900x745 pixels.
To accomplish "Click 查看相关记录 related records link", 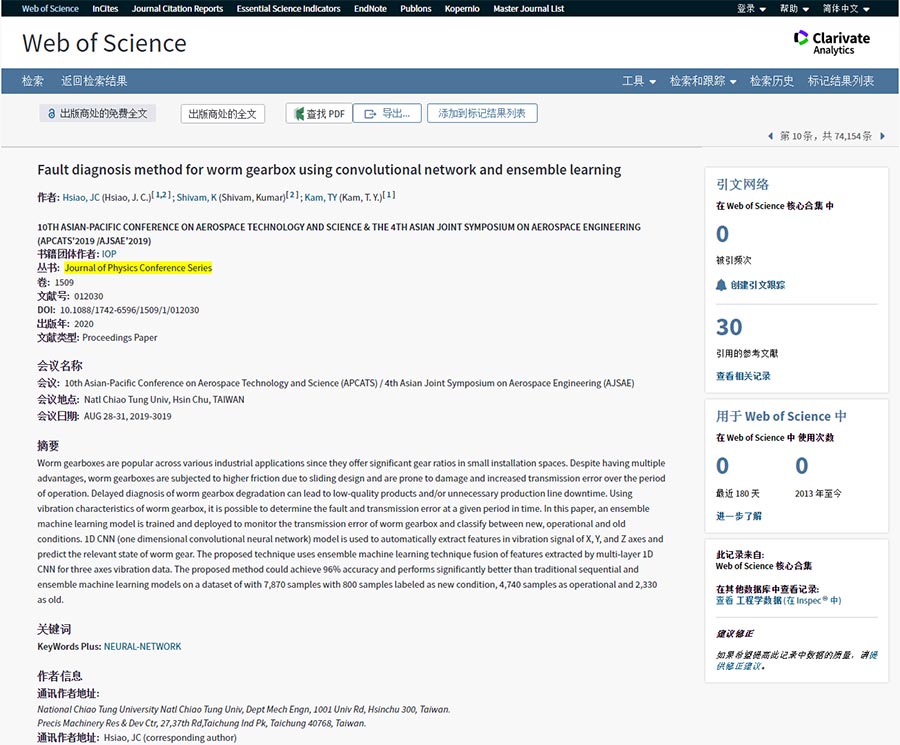I will pyautogui.click(x=743, y=376).
